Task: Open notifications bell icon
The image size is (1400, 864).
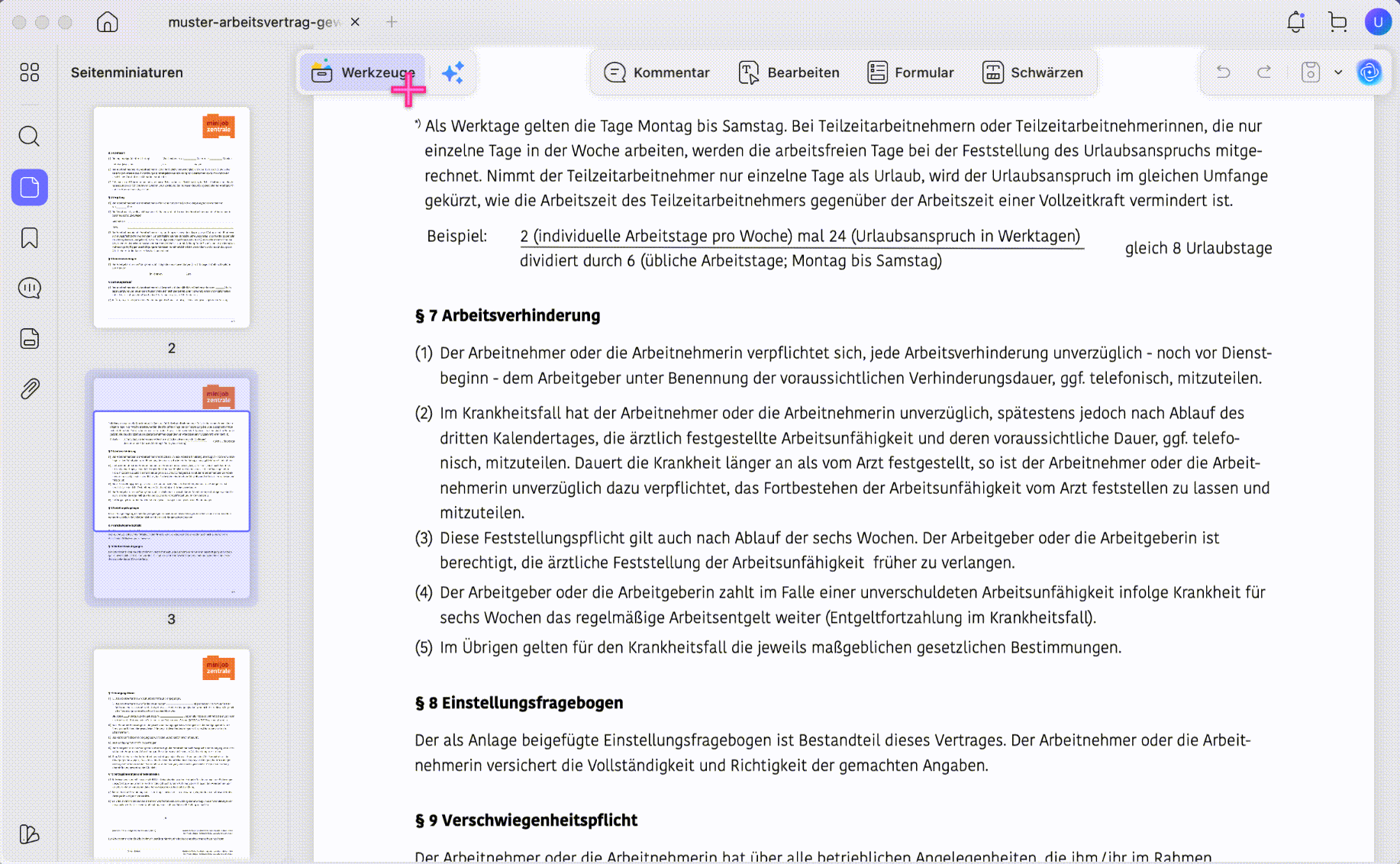Action: point(1295,22)
